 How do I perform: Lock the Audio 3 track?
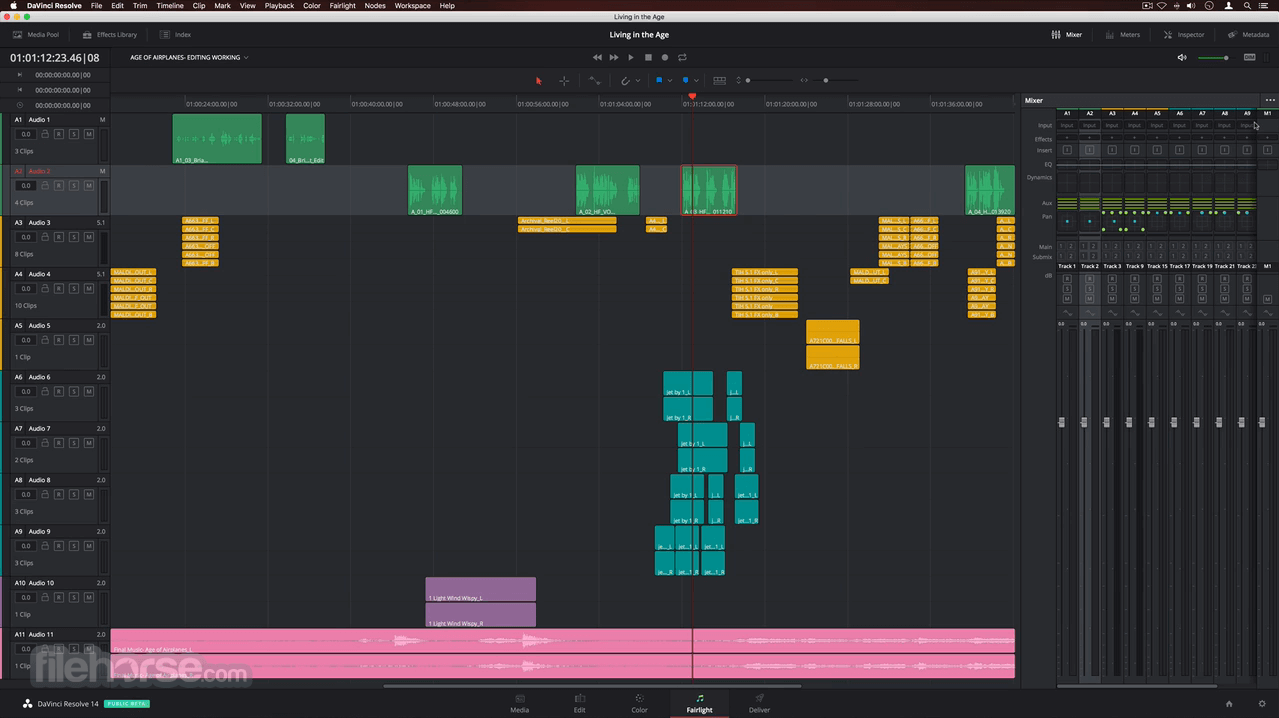pos(45,237)
